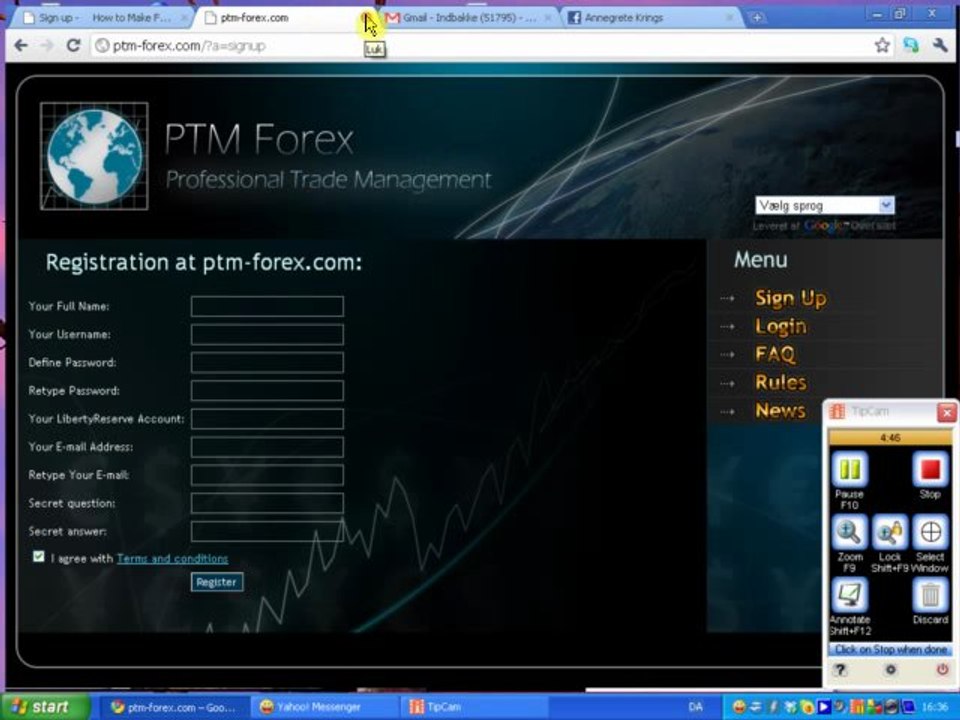Viewport: 960px width, 720px height.
Task: Go back in the browser
Action: [21, 45]
